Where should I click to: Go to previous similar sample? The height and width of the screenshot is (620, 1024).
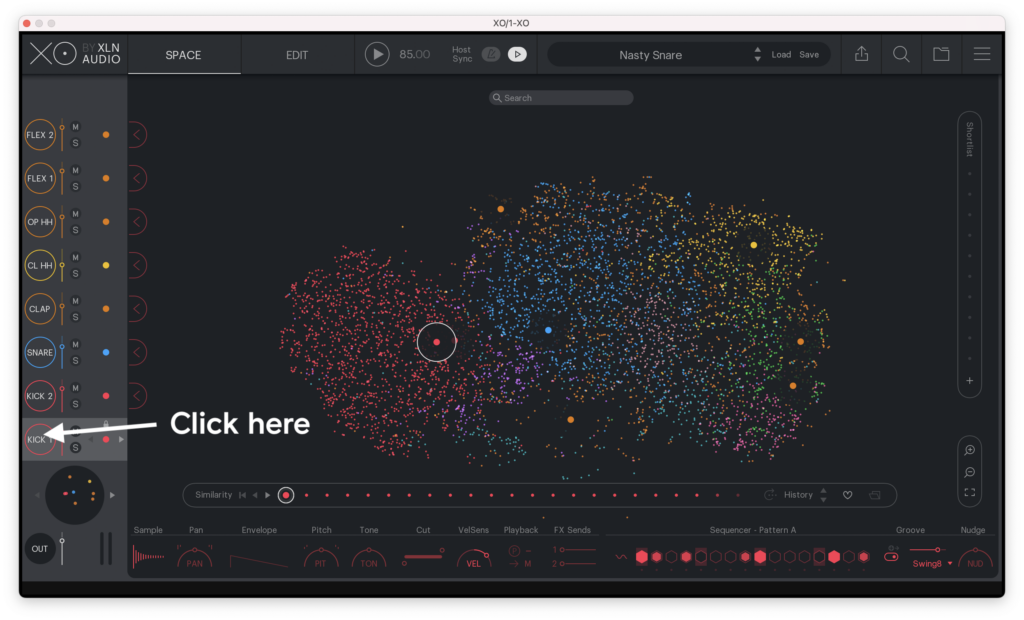click(255, 495)
